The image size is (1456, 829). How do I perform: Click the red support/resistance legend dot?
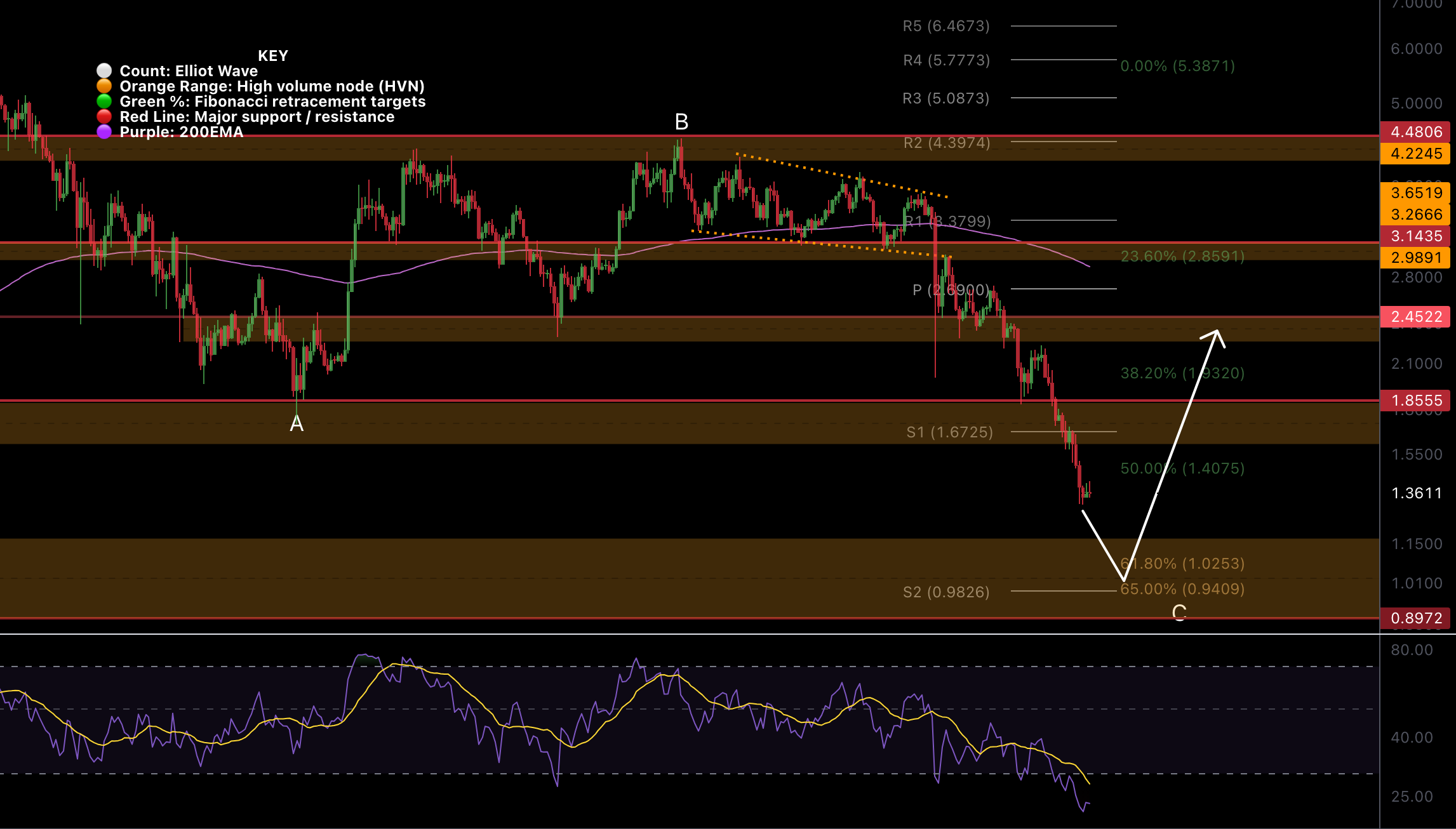[x=104, y=116]
